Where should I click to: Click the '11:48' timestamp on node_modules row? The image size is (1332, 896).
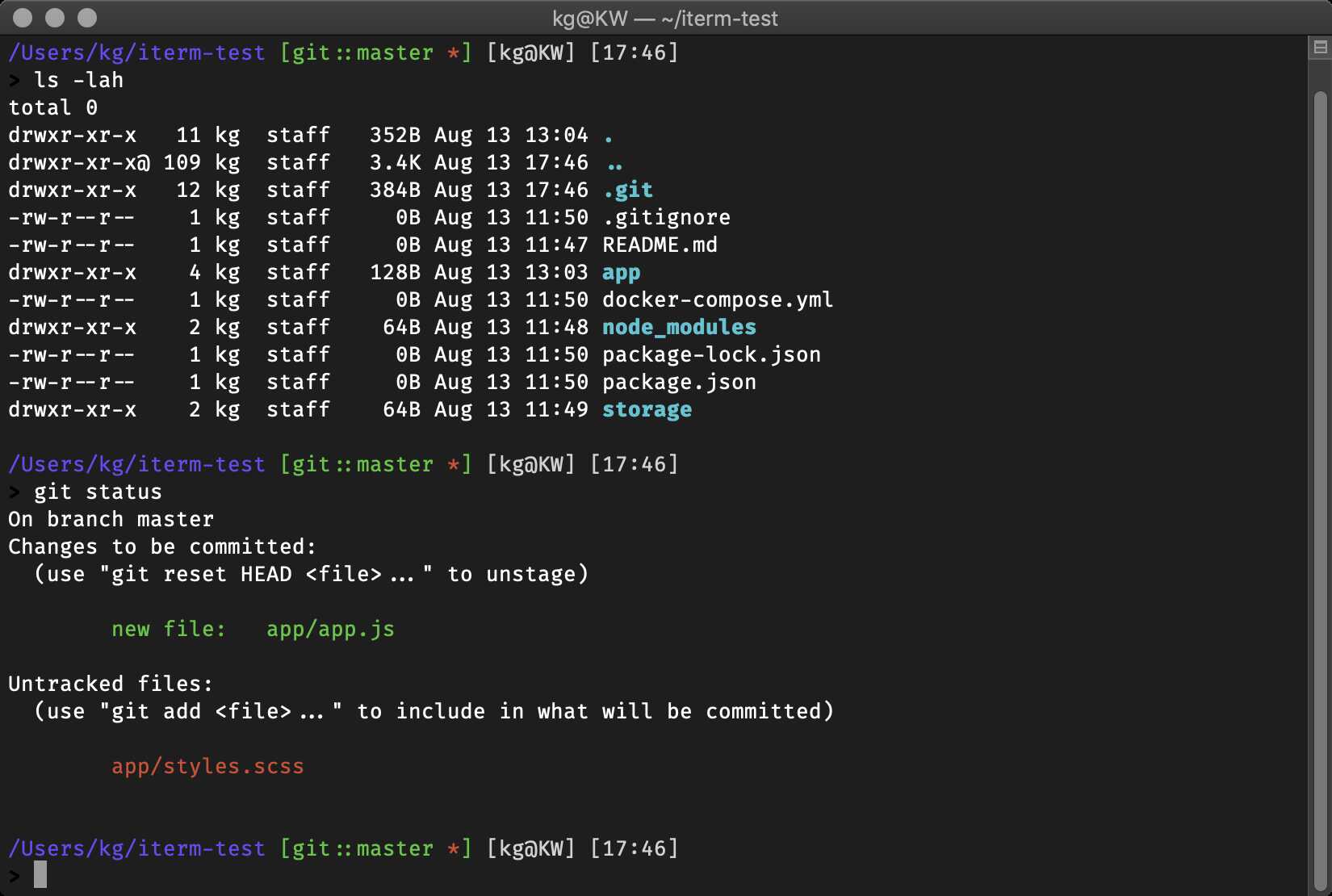click(557, 327)
